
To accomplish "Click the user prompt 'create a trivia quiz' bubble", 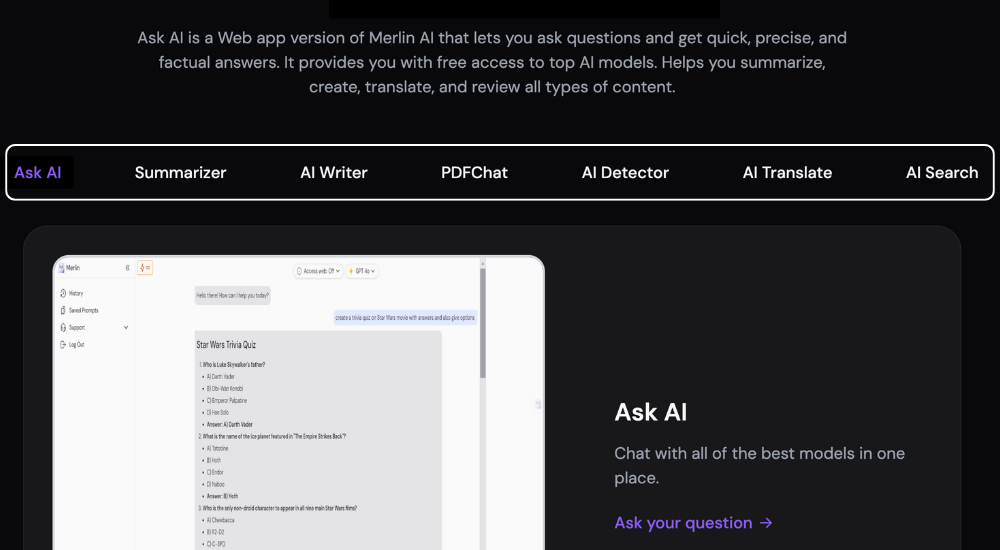I will click(x=406, y=318).
